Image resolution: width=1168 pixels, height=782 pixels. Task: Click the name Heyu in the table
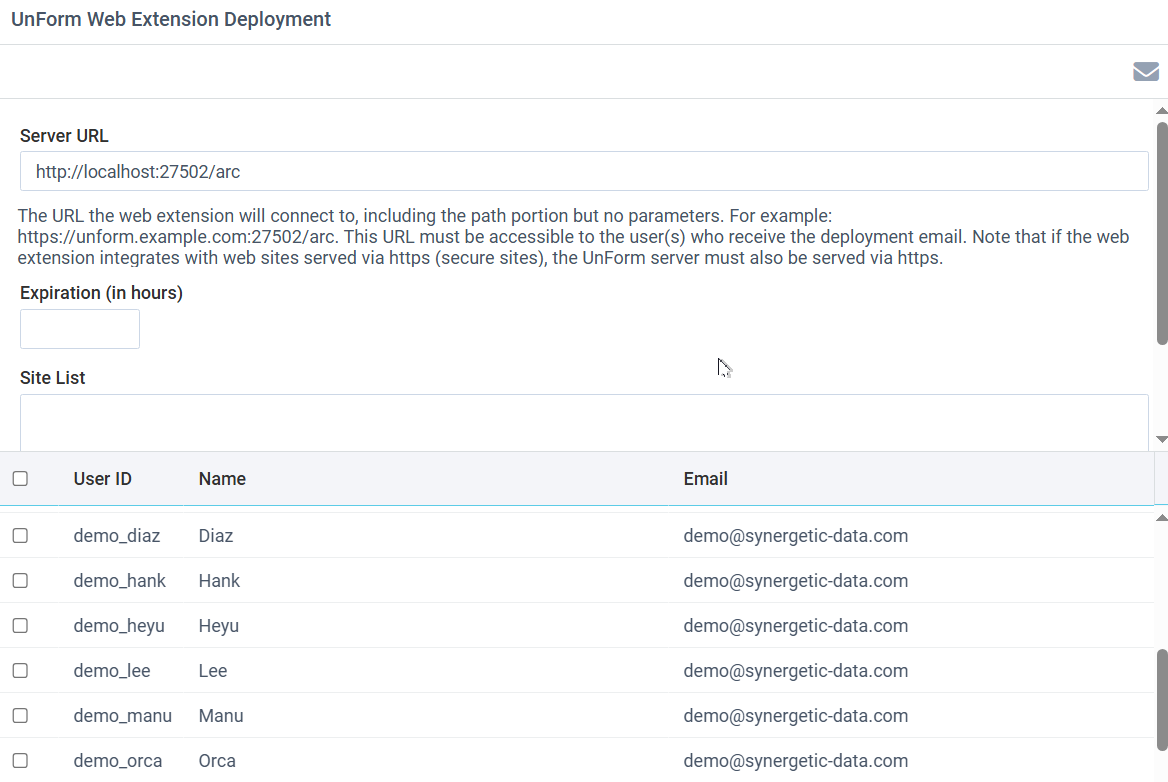pyautogui.click(x=218, y=626)
